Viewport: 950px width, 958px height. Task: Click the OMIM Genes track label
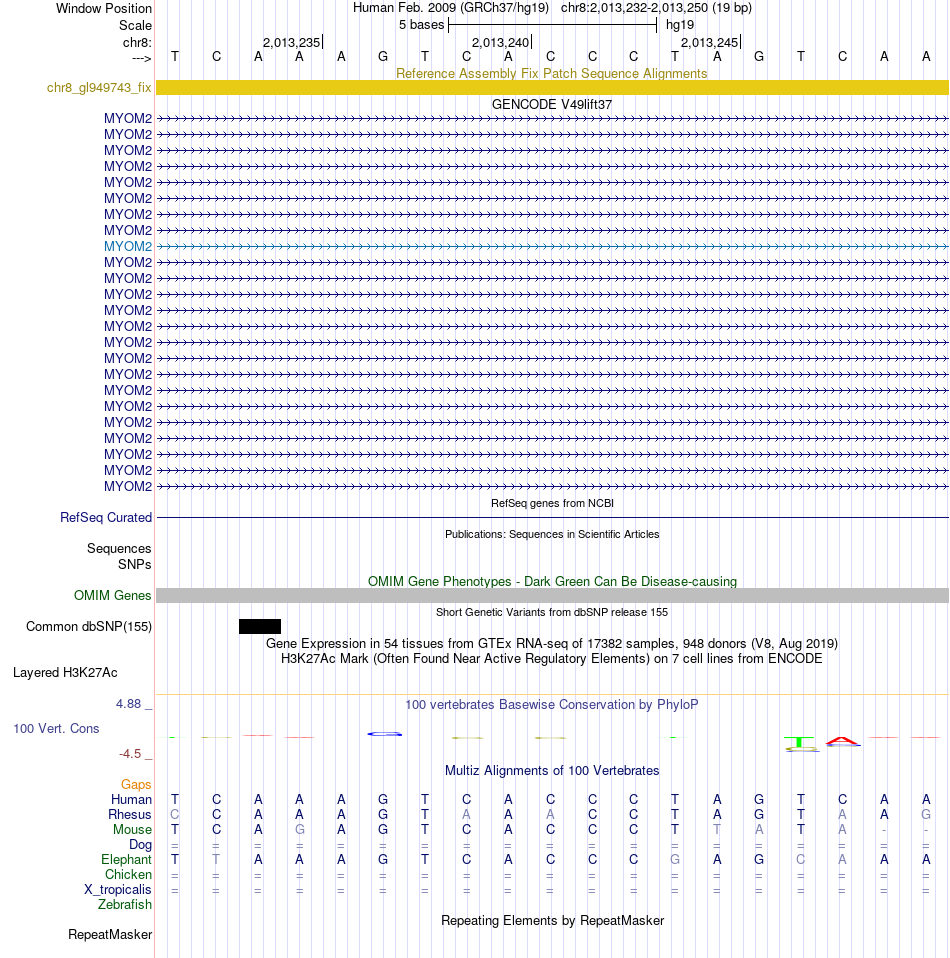point(112,595)
